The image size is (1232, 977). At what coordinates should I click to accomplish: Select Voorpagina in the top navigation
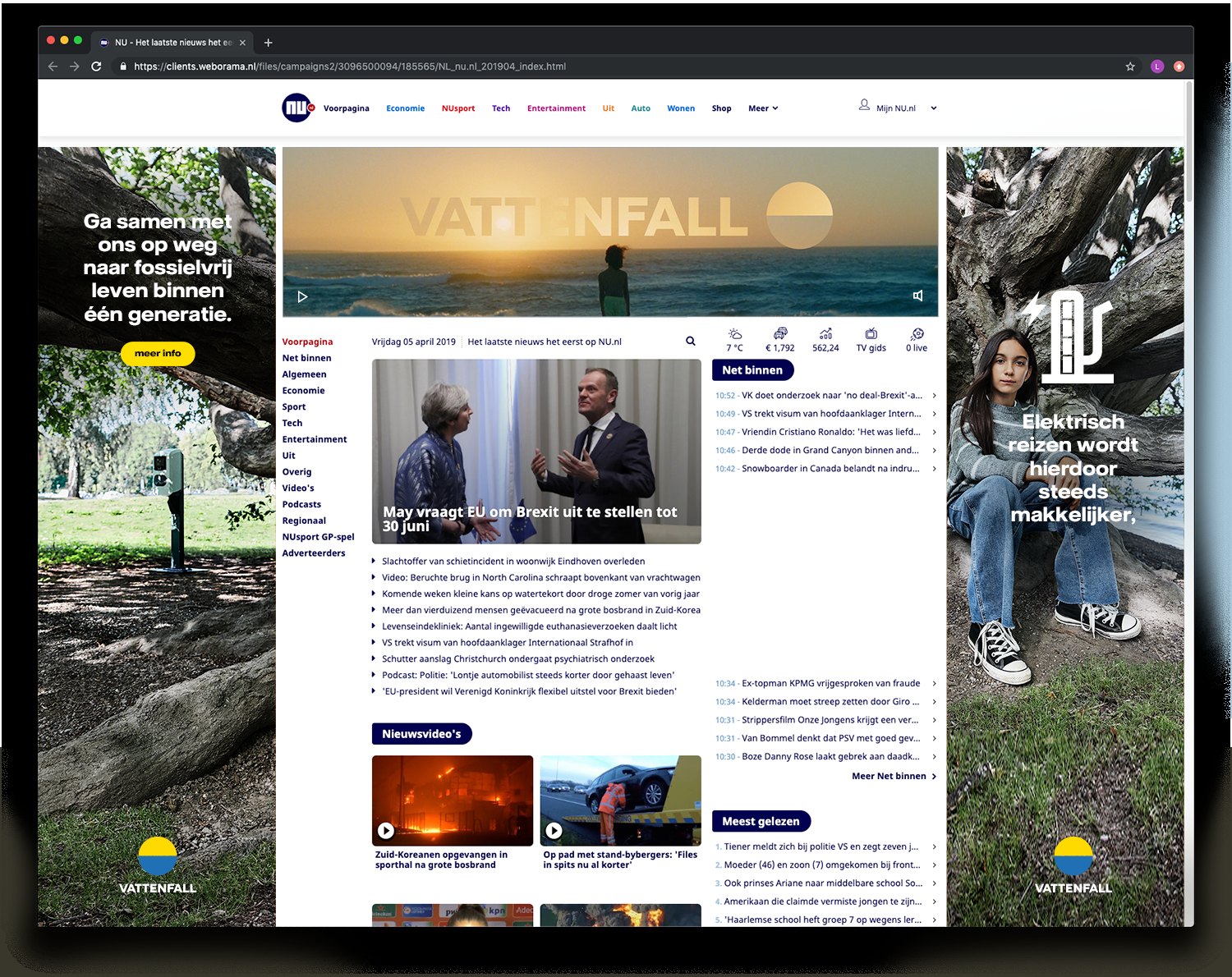pos(346,108)
